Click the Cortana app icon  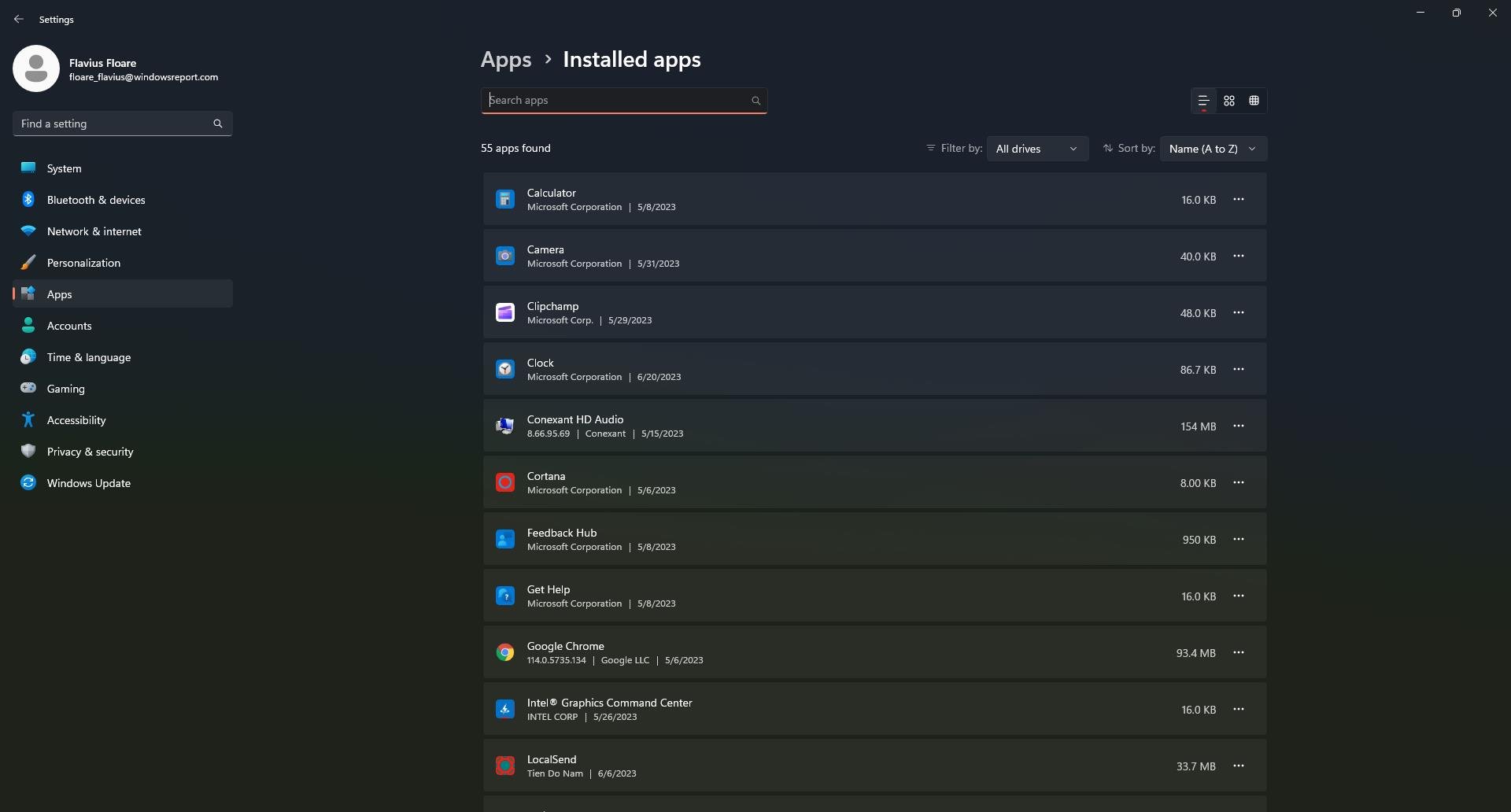click(x=505, y=483)
